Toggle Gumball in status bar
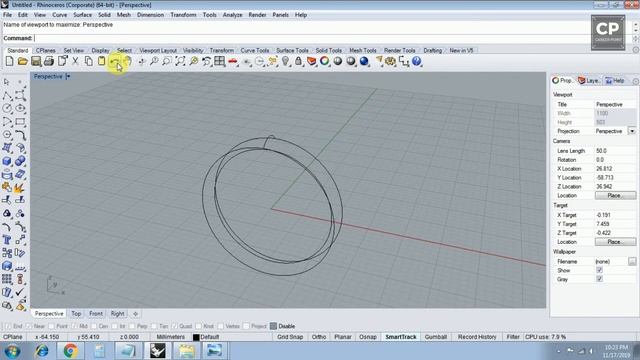This screenshot has width=640, height=360. (x=436, y=337)
